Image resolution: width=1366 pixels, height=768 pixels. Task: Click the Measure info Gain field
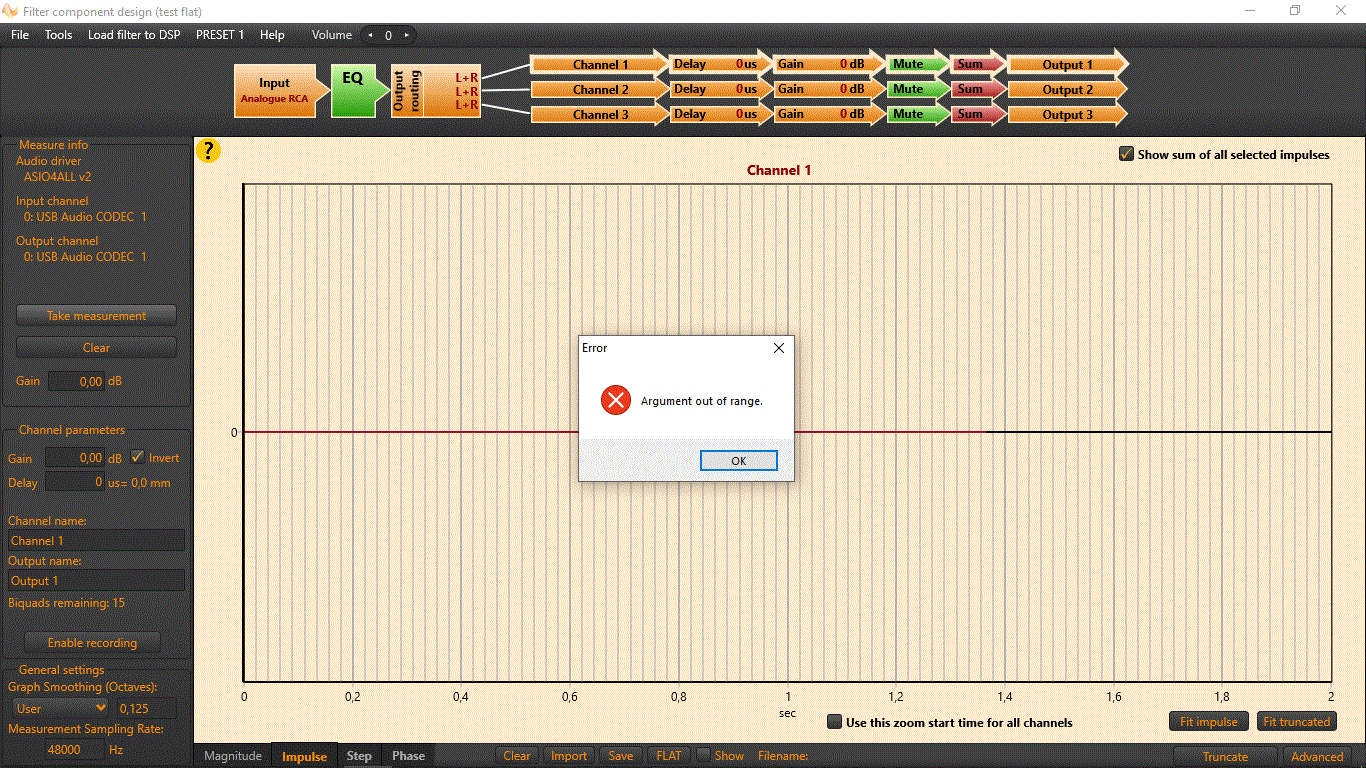click(76, 381)
